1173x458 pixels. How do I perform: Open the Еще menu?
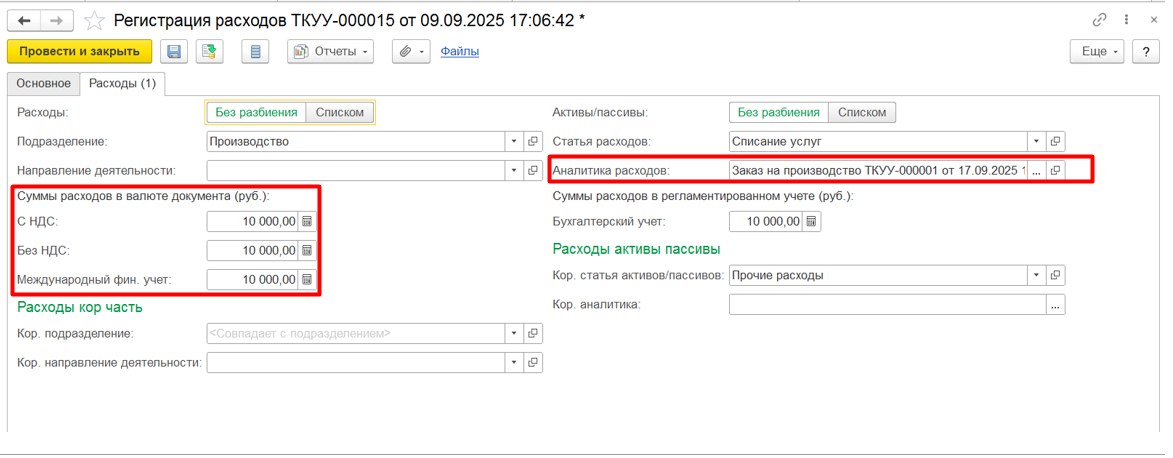[1098, 52]
